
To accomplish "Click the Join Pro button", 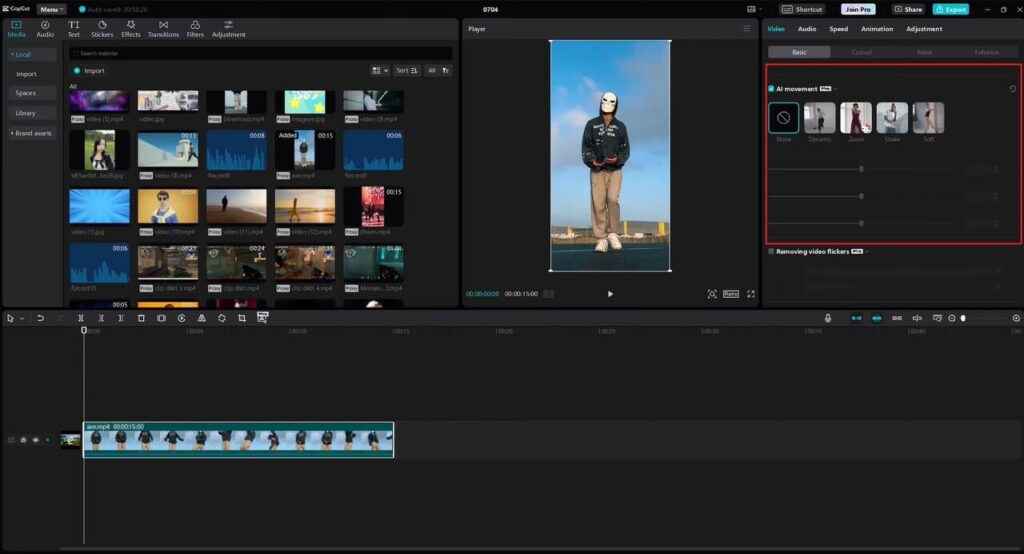I will 857,10.
